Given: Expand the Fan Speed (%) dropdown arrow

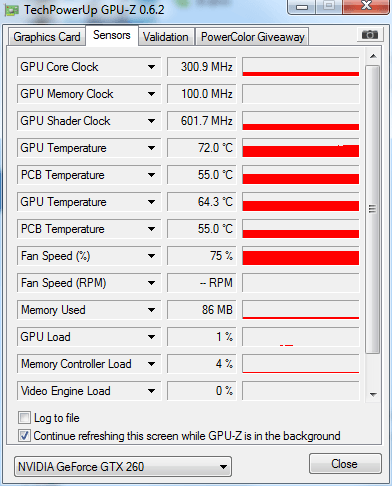Looking at the screenshot, I should tap(151, 256).
